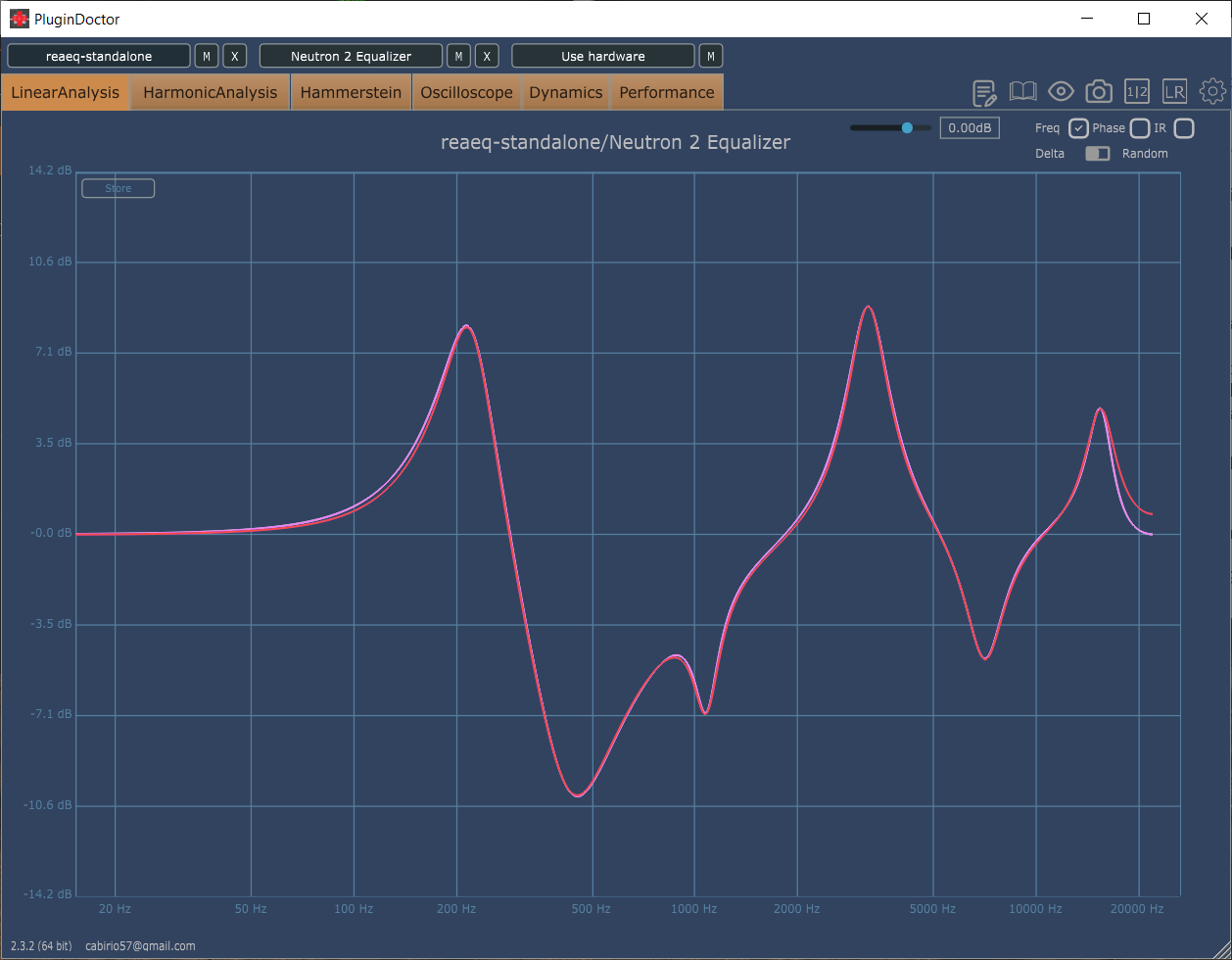Click the 7.1 dB axis label

(52, 352)
